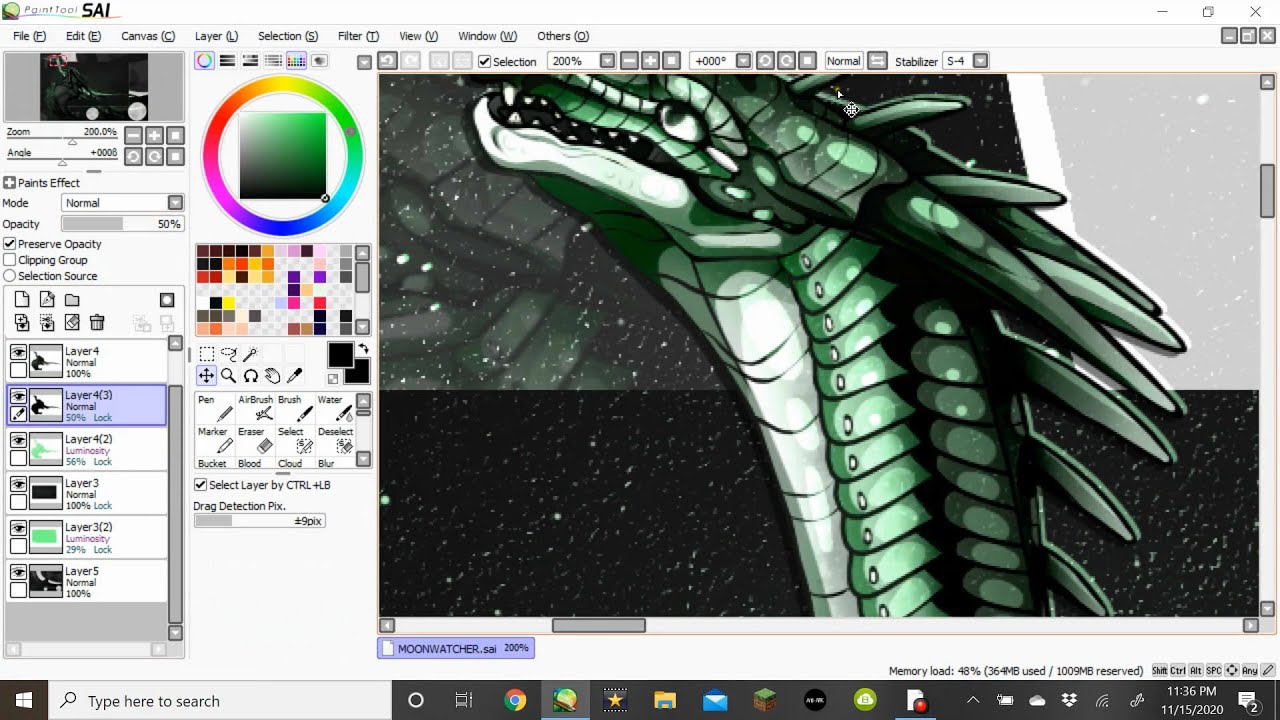Delete layer with trash can icon

(x=97, y=322)
